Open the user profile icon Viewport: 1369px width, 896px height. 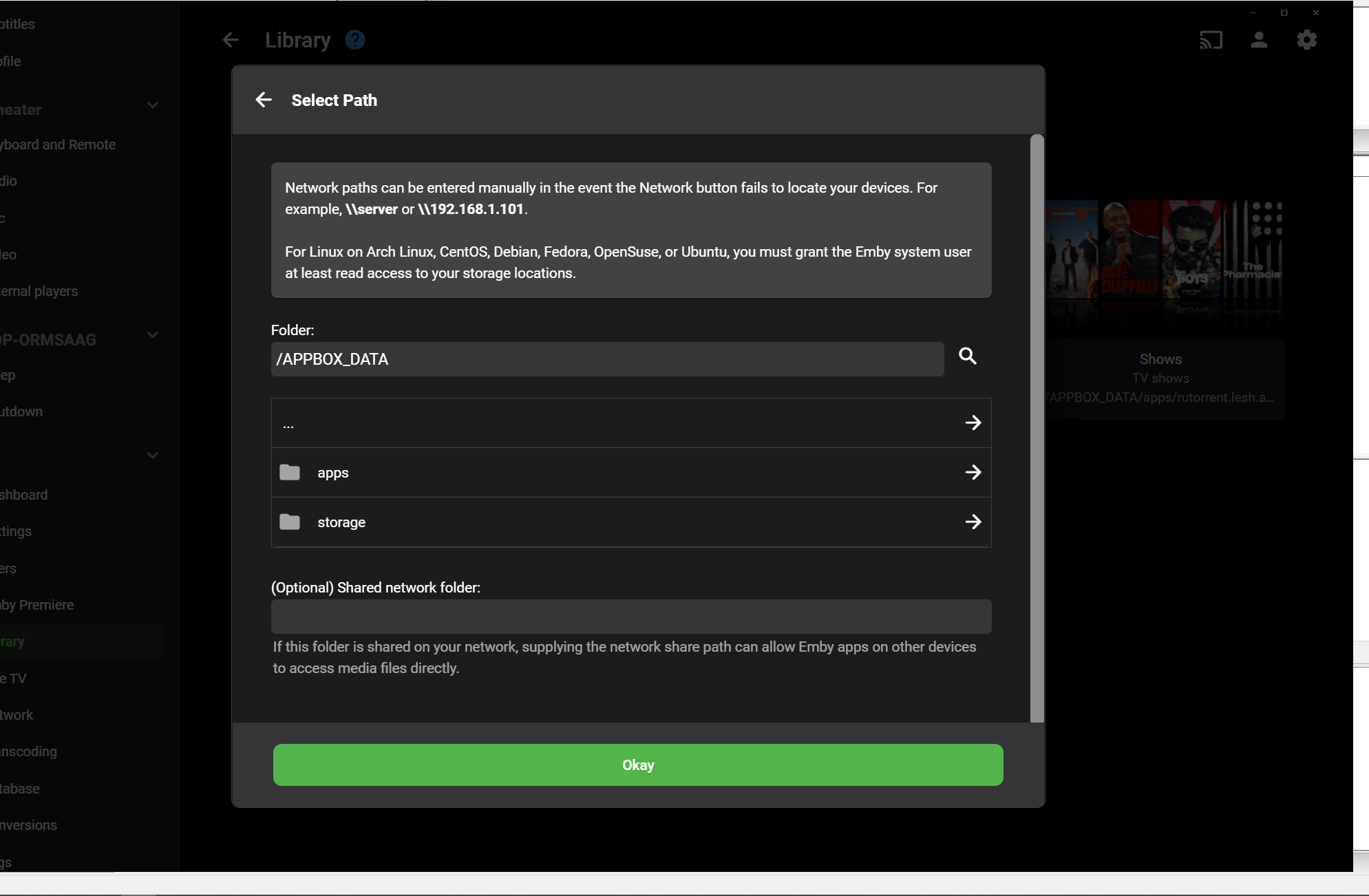pos(1259,40)
